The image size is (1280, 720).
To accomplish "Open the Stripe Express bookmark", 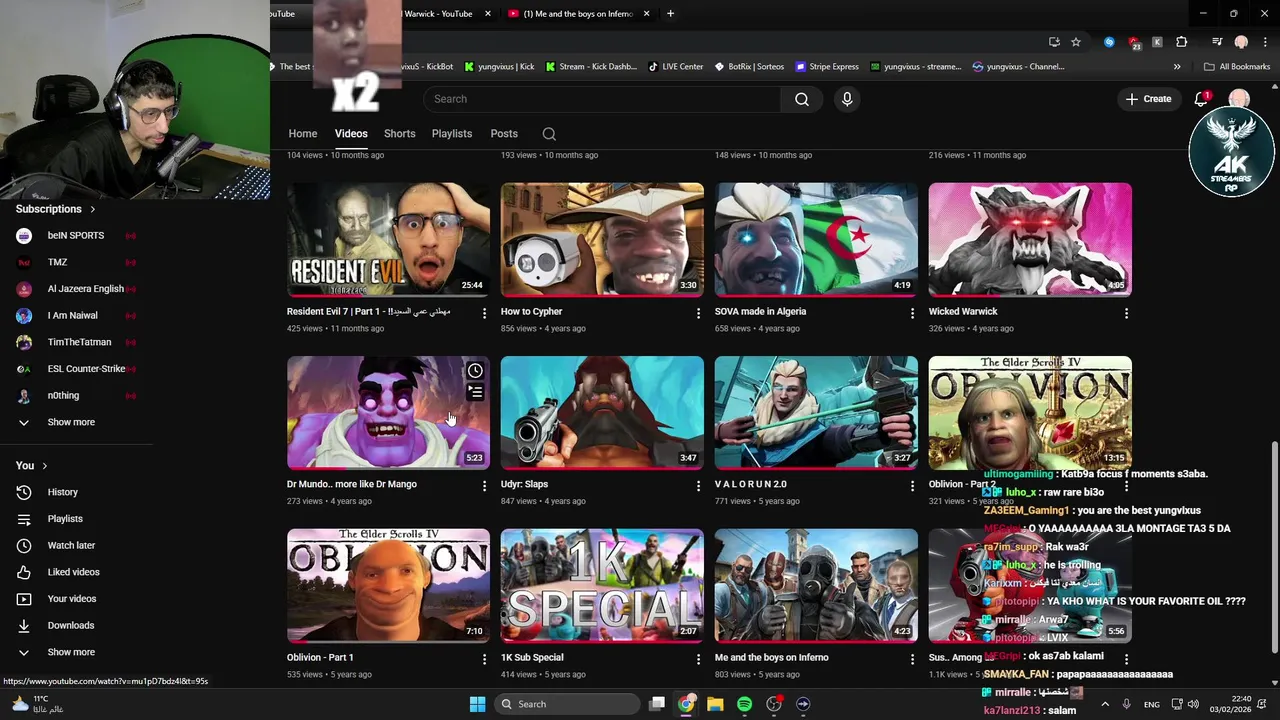I will tap(827, 67).
